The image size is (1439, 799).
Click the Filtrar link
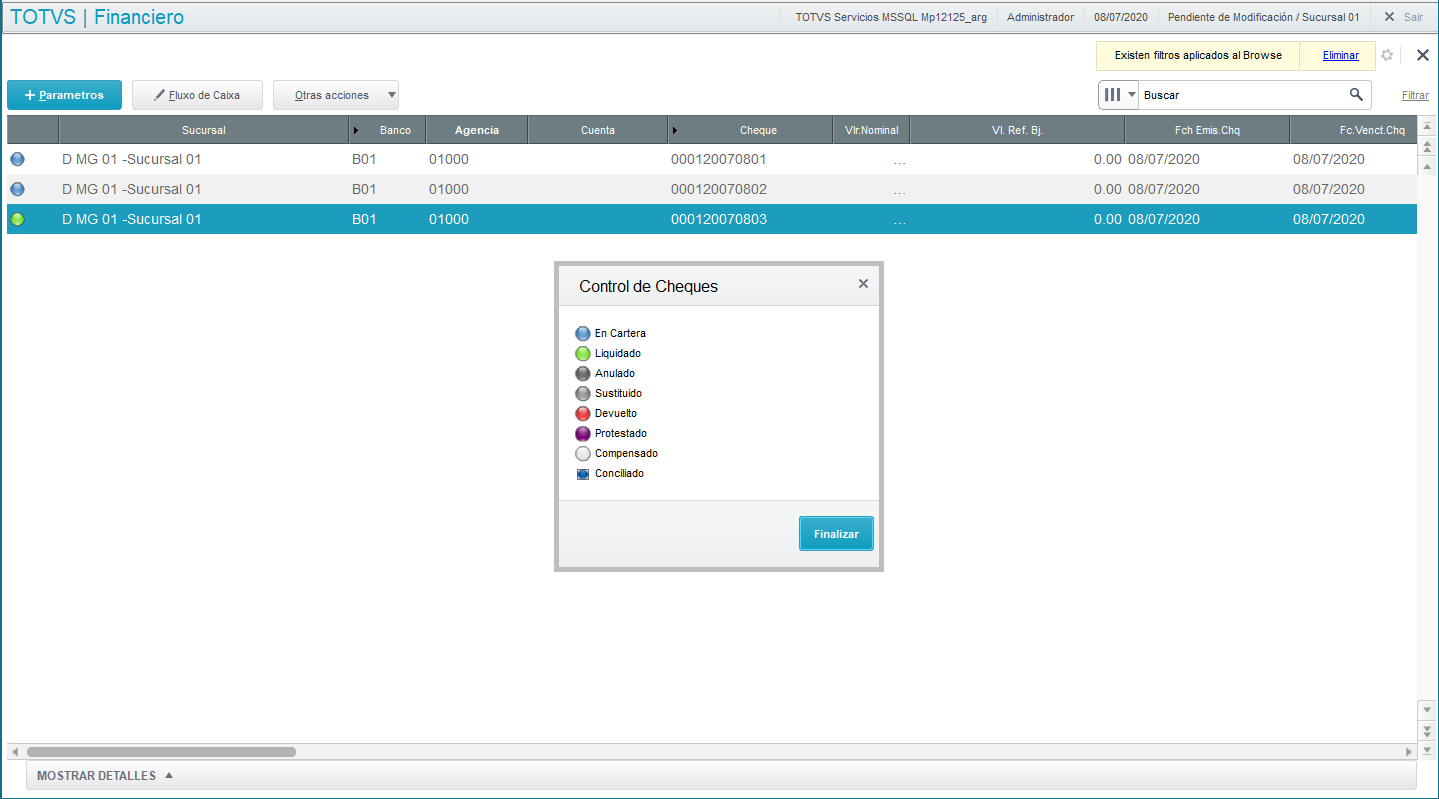[1415, 96]
